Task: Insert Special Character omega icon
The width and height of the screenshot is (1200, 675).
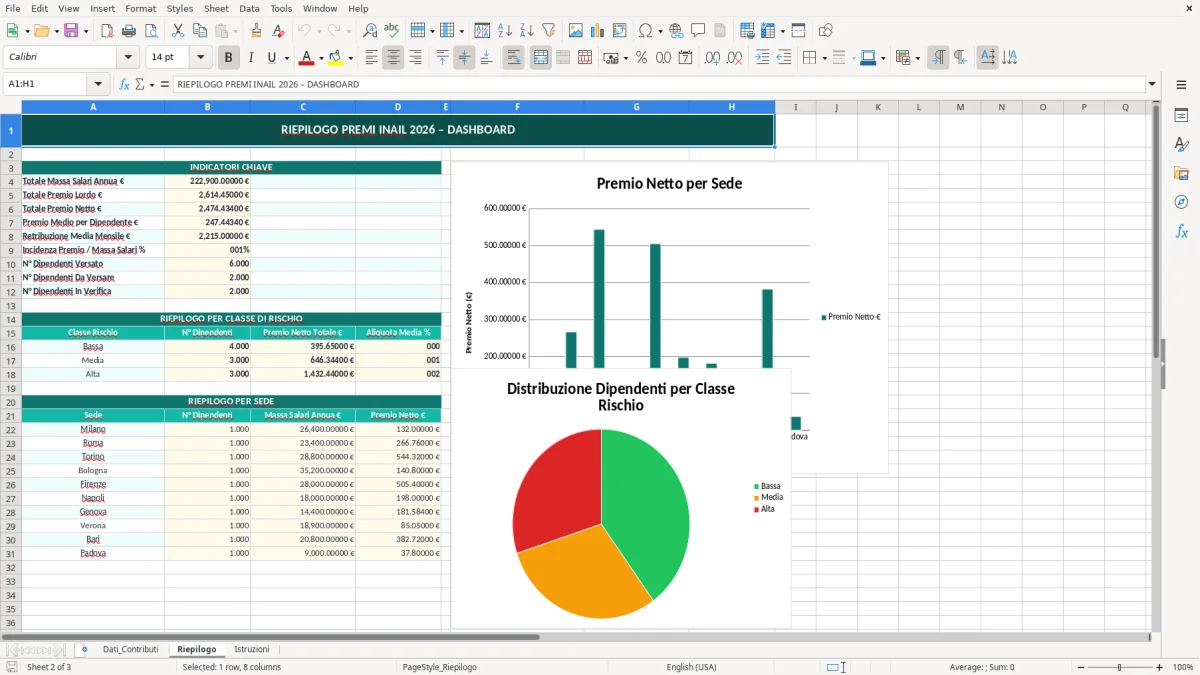Action: [645, 31]
